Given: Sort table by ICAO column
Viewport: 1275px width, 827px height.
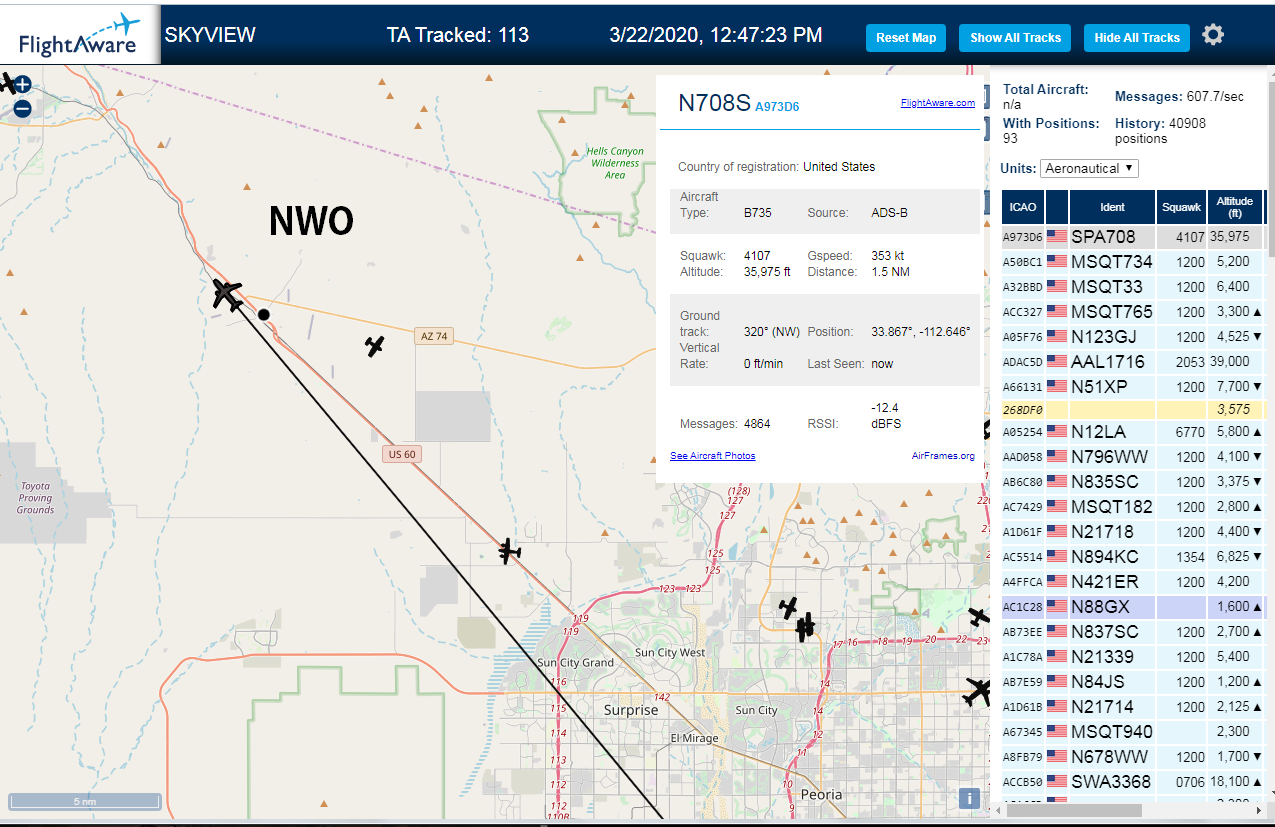Looking at the screenshot, I should [x=1023, y=207].
